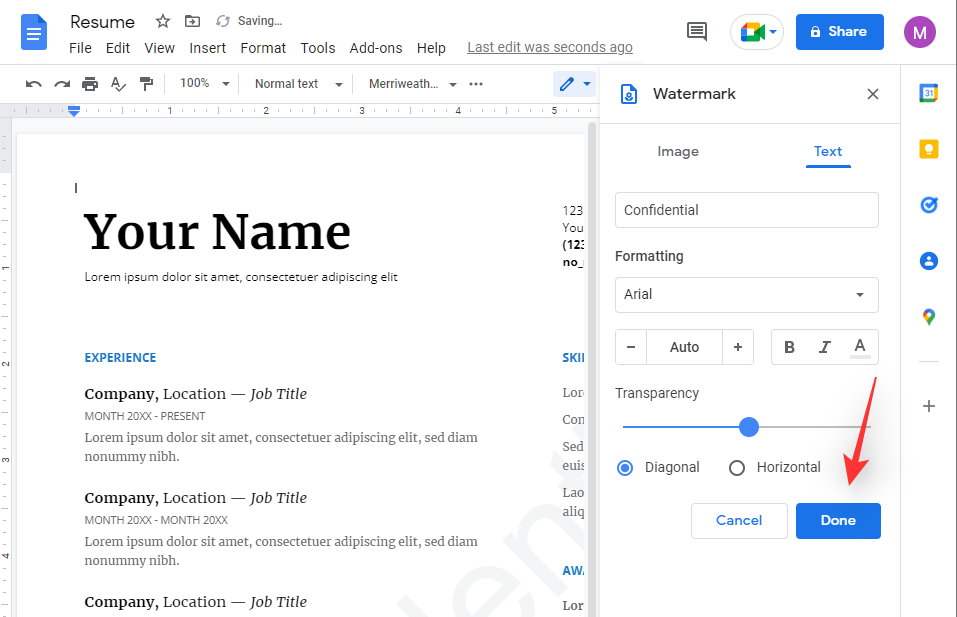
Task: Decrease watermark font size
Action: click(631, 347)
